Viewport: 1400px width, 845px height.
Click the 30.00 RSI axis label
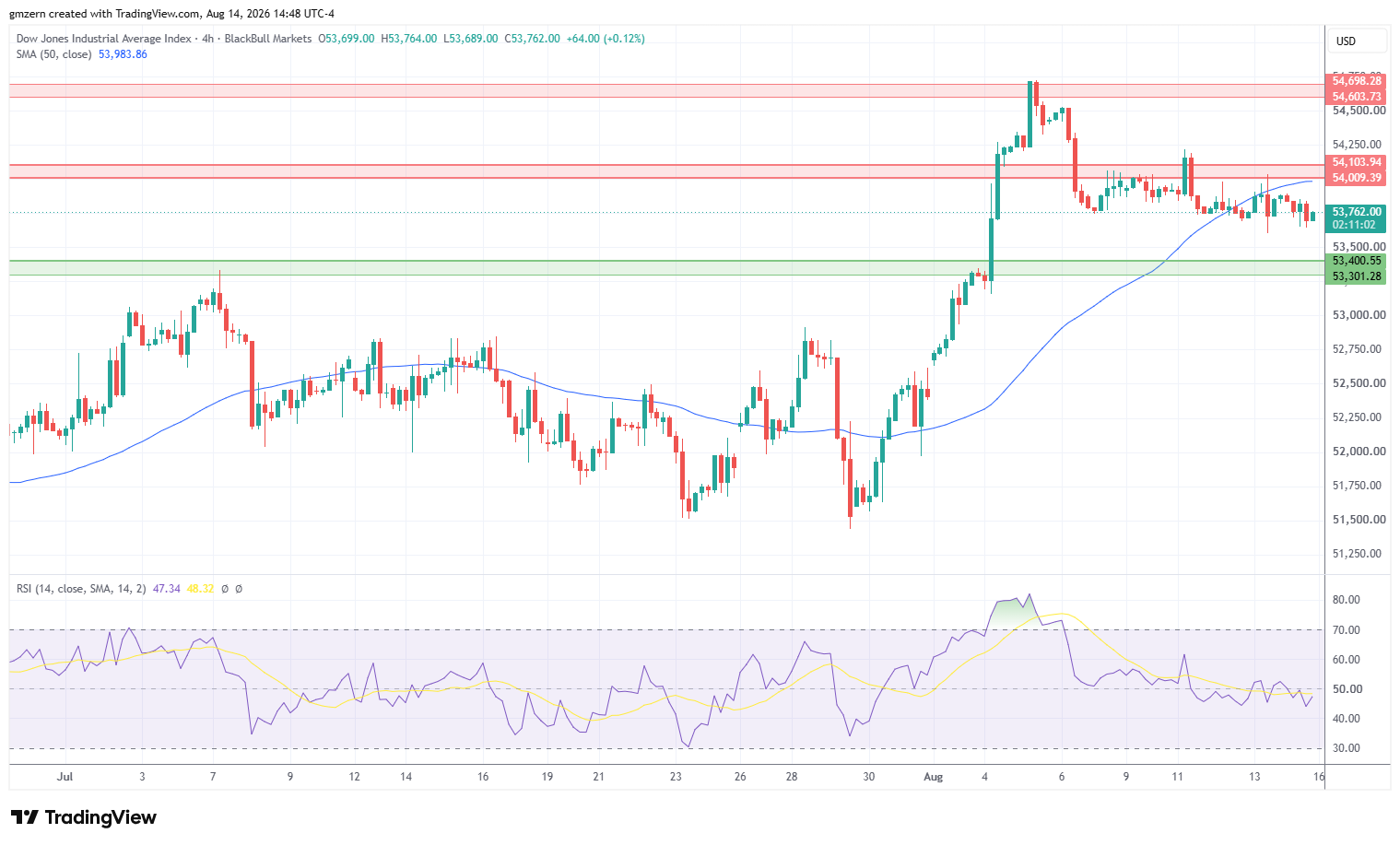click(x=1347, y=748)
